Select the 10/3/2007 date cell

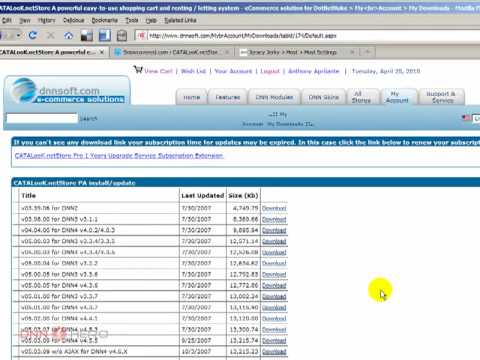(195, 351)
